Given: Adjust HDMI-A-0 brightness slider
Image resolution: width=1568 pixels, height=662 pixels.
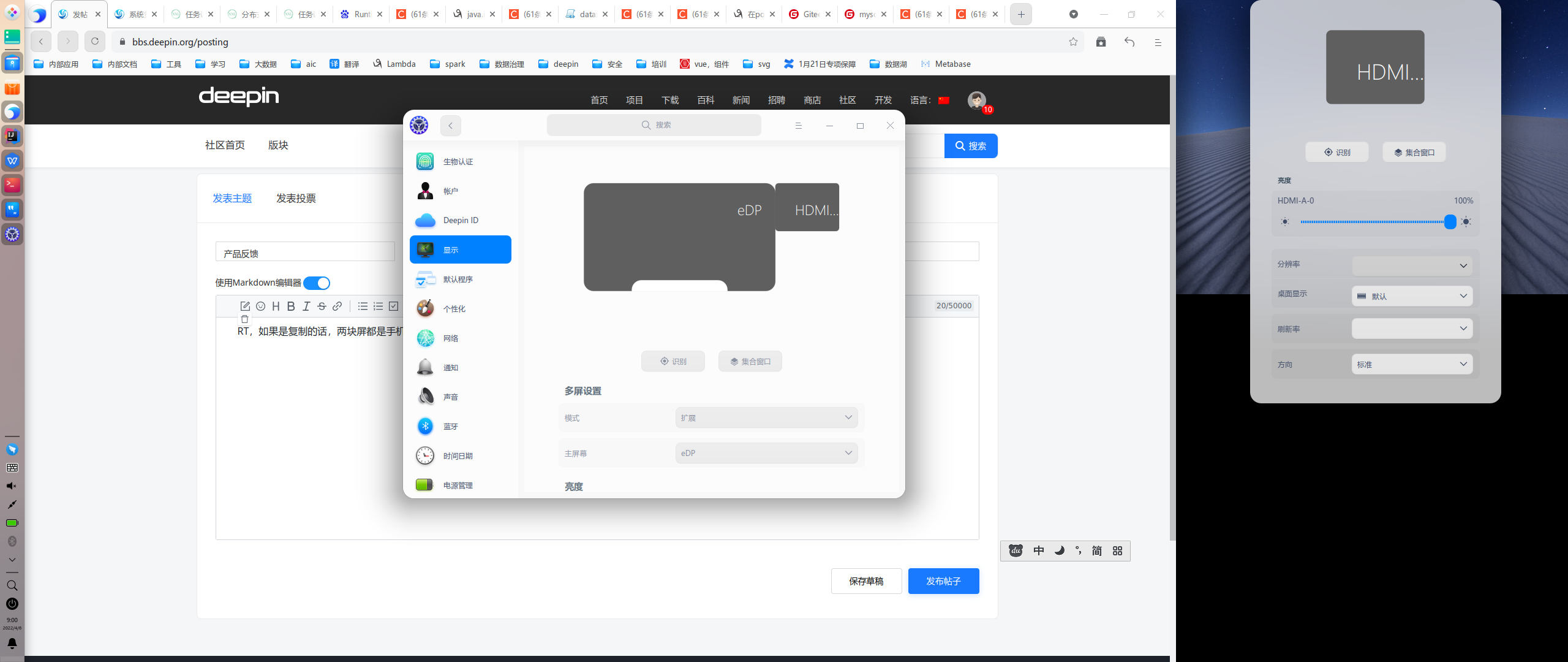Looking at the screenshot, I should tap(1449, 222).
